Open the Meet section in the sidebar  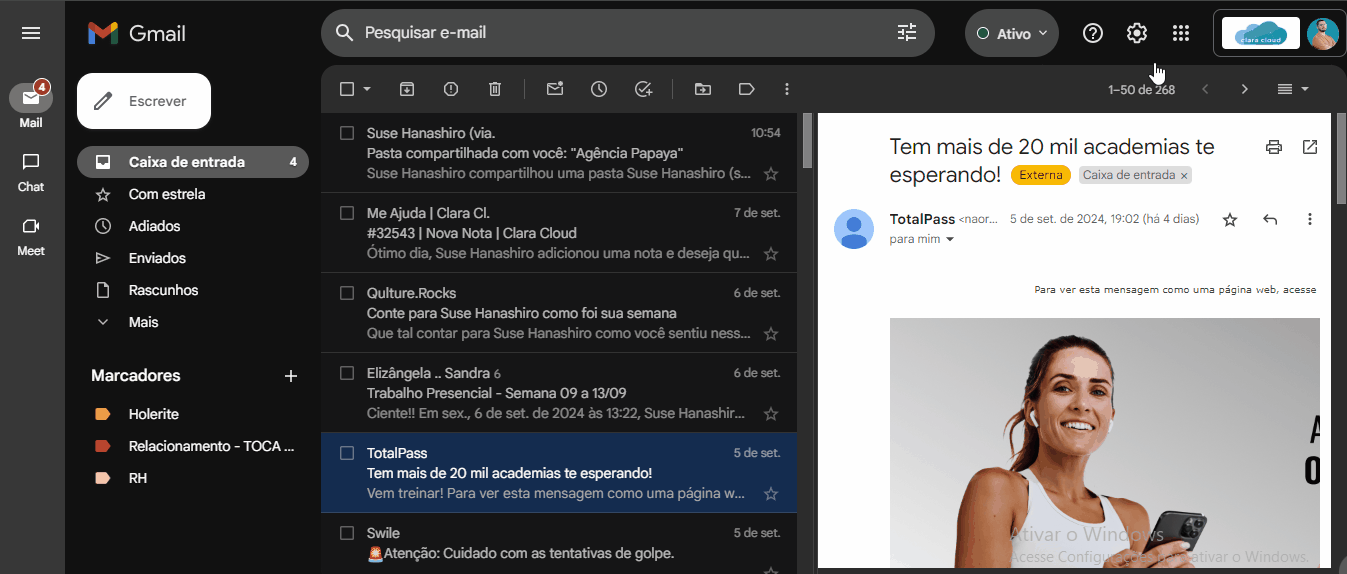pyautogui.click(x=31, y=237)
